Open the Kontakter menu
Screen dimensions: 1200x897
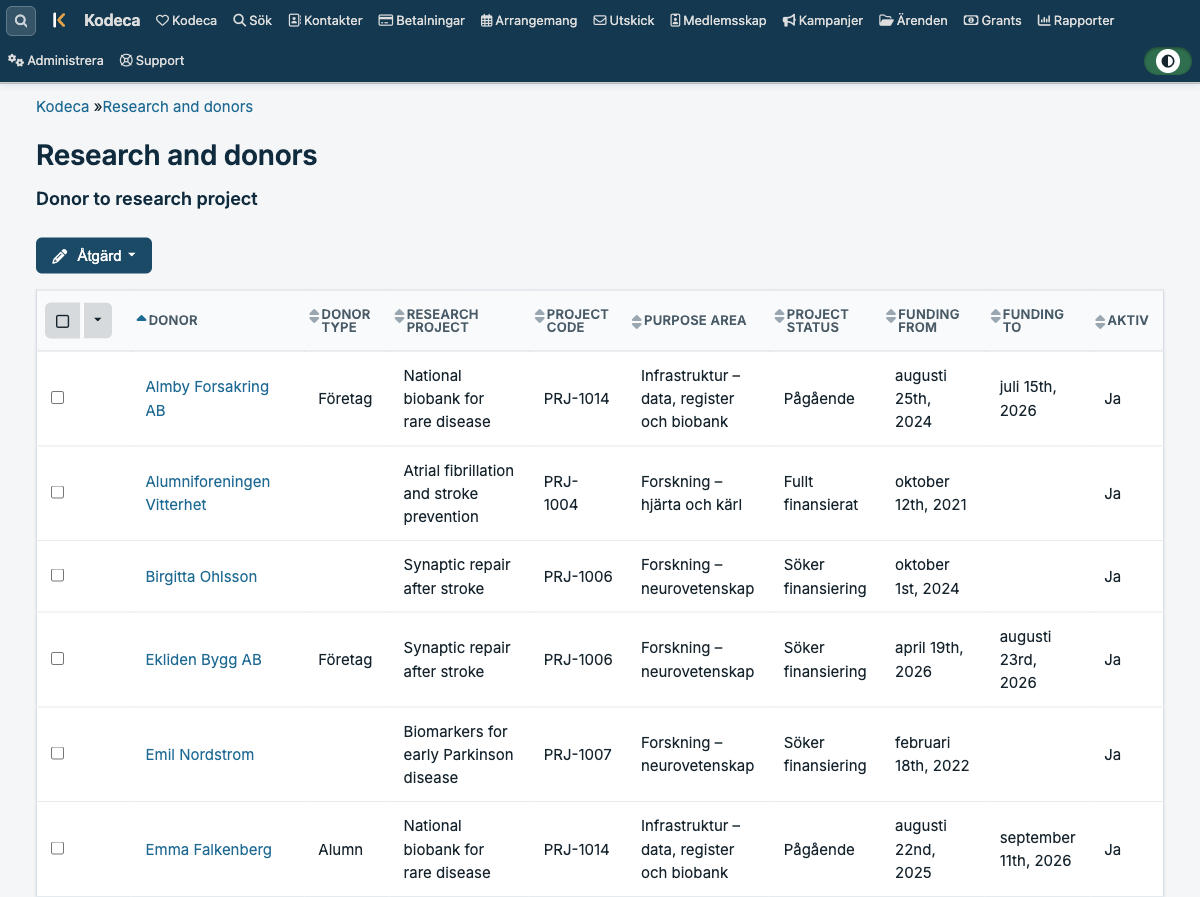click(325, 20)
